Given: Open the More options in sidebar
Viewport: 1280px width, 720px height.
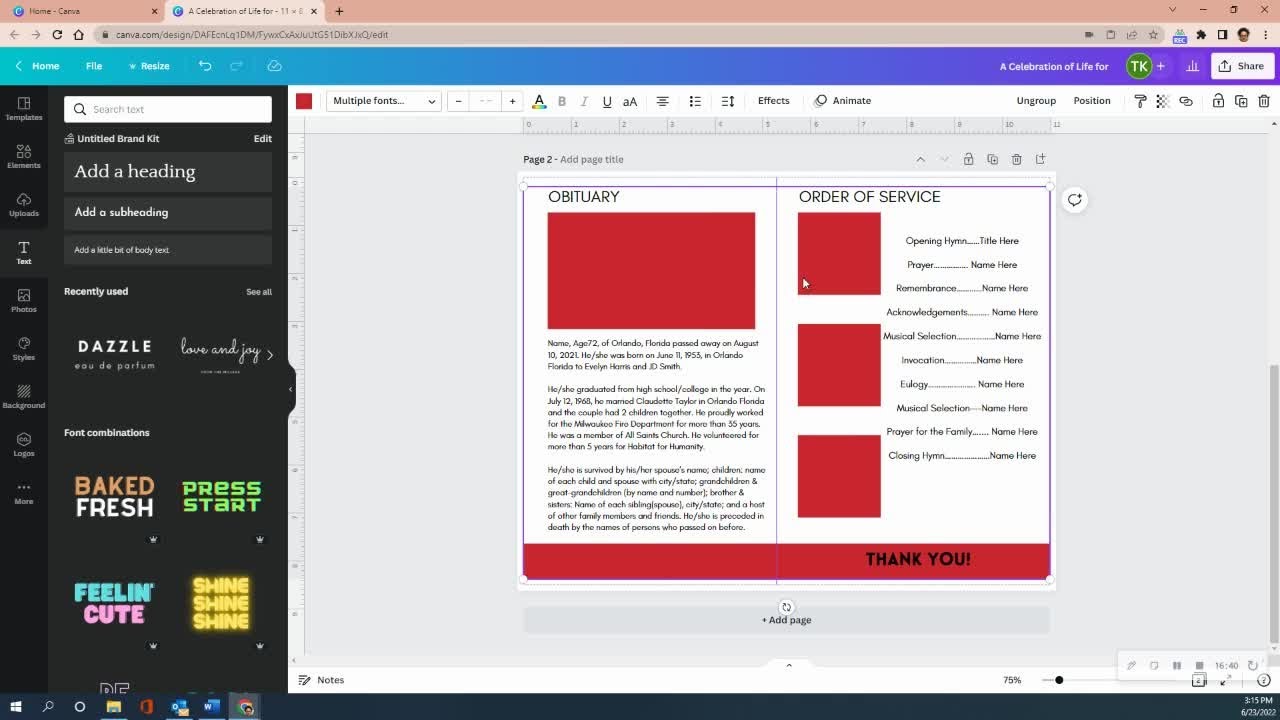Looking at the screenshot, I should pyautogui.click(x=24, y=492).
